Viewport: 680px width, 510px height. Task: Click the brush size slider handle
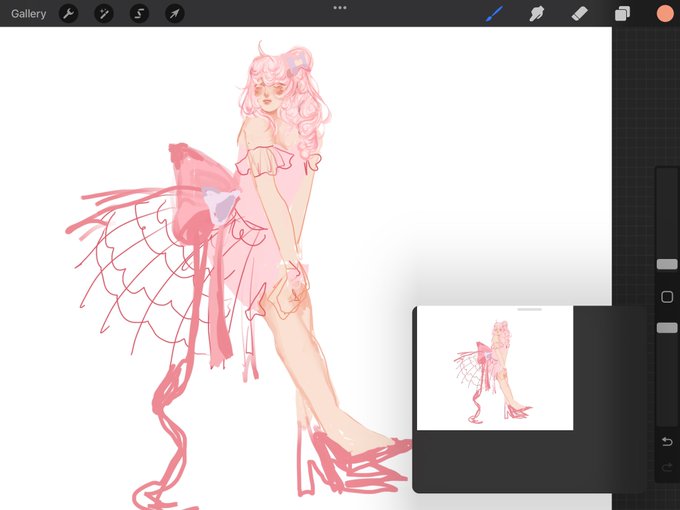point(667,264)
